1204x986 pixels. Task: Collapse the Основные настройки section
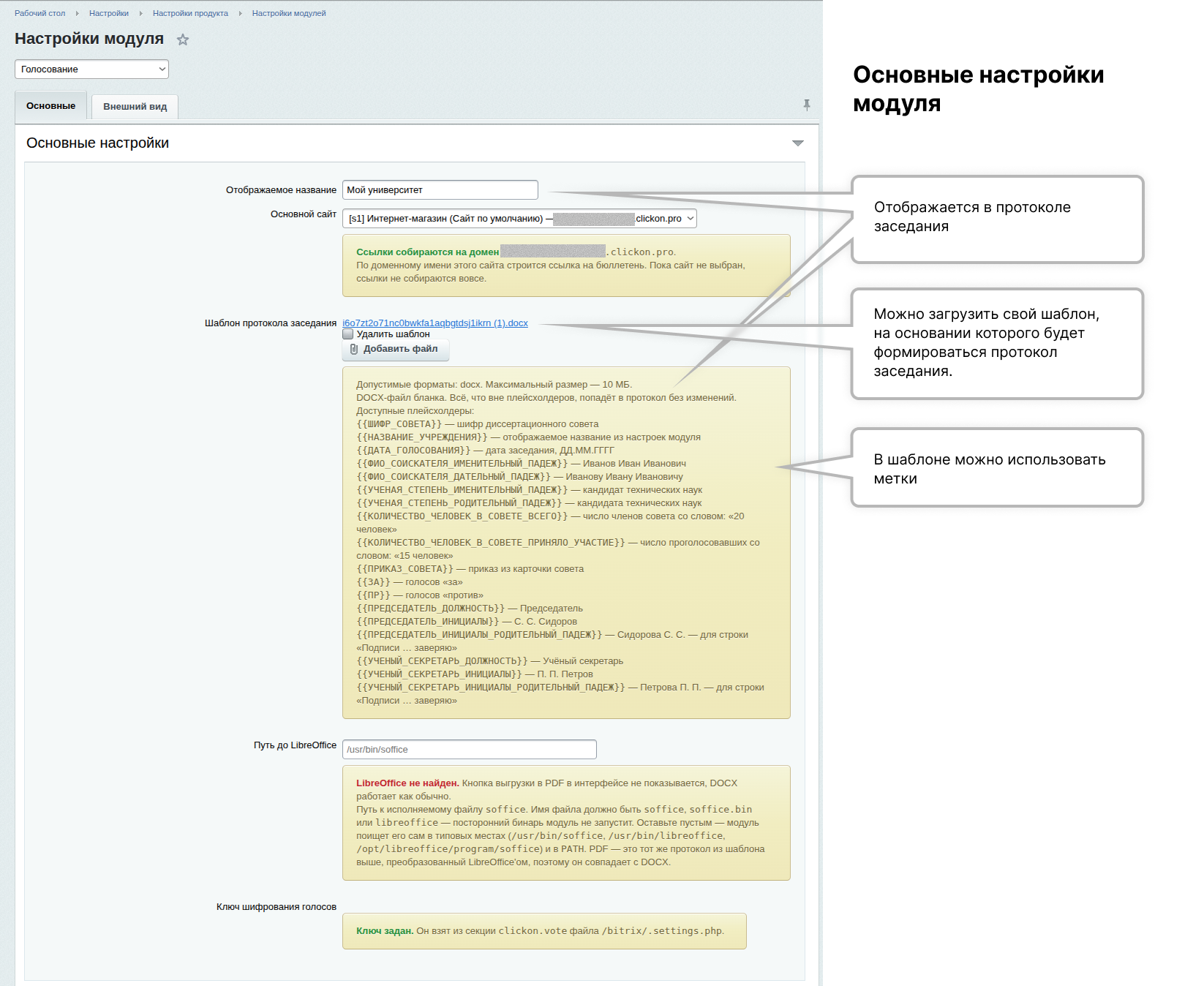point(798,143)
